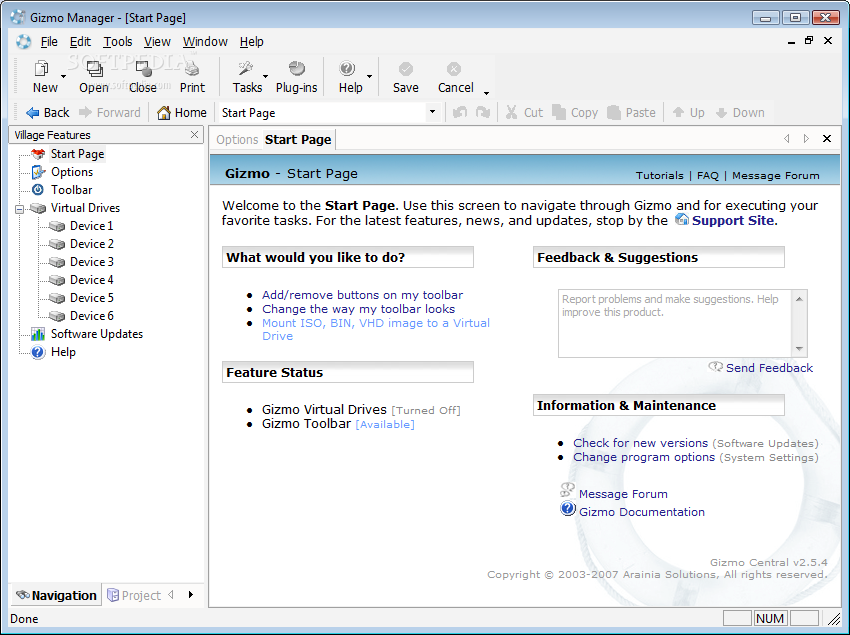Click the Print toolbar icon
This screenshot has width=850, height=635.
tap(192, 69)
